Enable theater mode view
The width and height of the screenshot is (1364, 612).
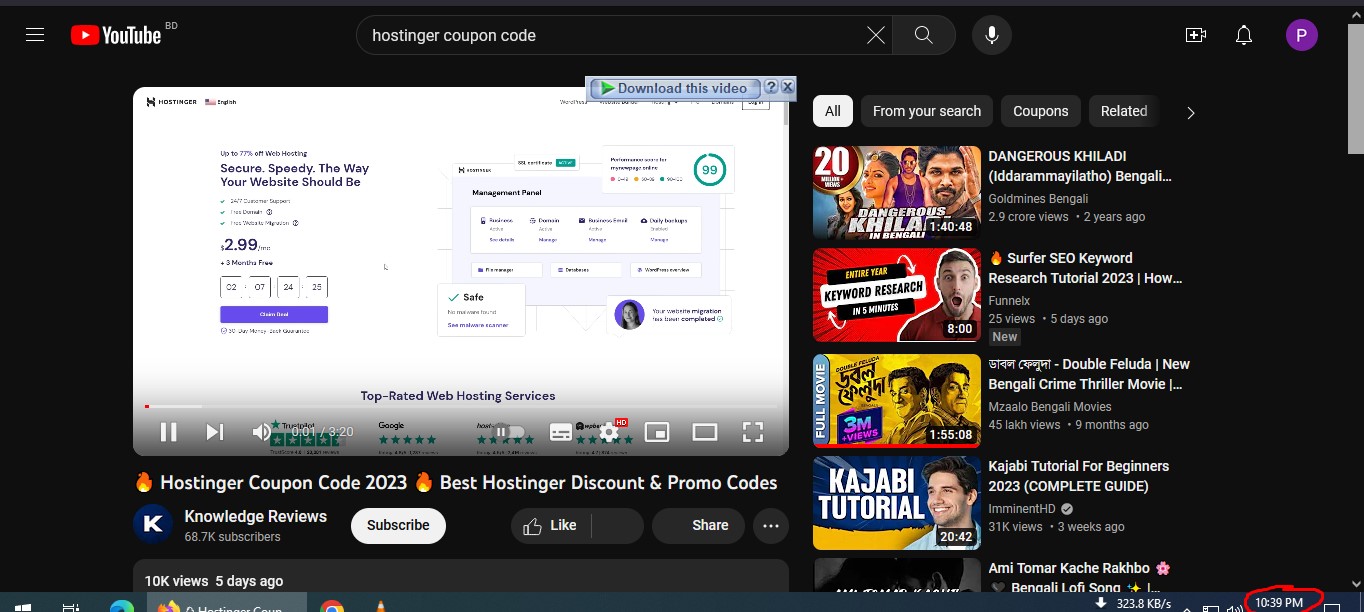(705, 432)
